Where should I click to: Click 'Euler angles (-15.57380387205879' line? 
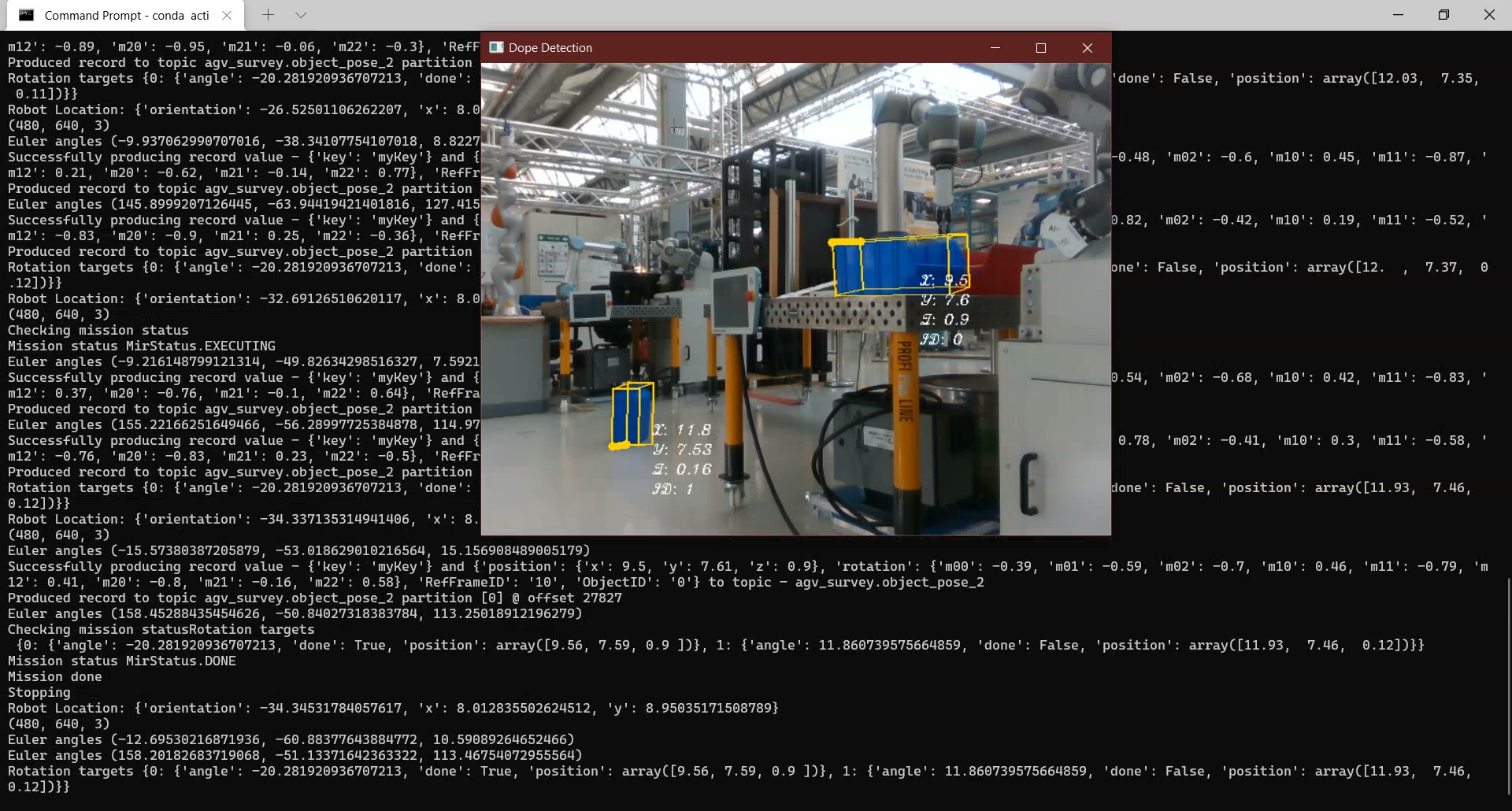[299, 550]
